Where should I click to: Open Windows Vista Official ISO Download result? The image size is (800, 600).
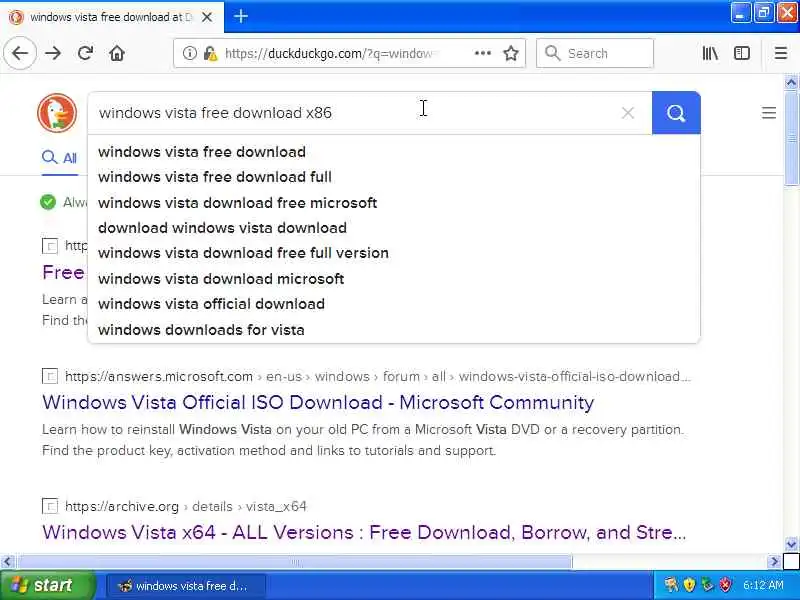pos(318,403)
